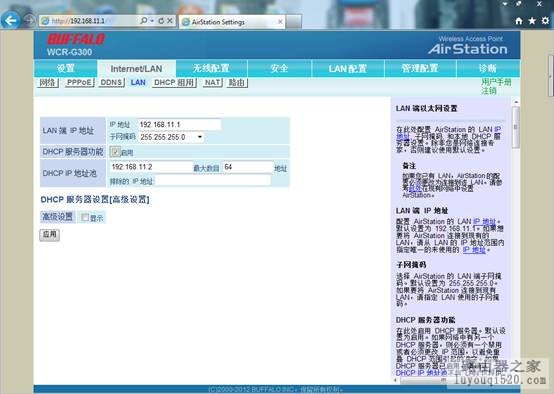554x394 pixels.
Task: Click the browser page vertical scrollbar
Action: [550, 76]
